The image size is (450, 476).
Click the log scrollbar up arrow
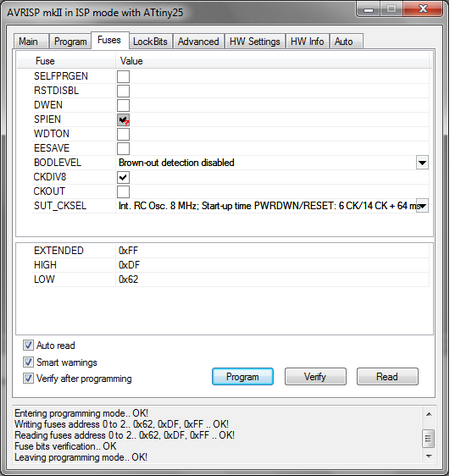(429, 414)
